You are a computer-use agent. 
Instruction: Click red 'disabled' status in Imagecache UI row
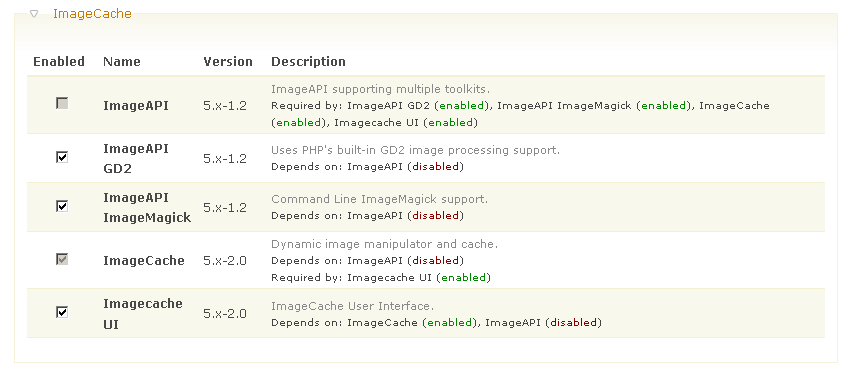(573, 323)
